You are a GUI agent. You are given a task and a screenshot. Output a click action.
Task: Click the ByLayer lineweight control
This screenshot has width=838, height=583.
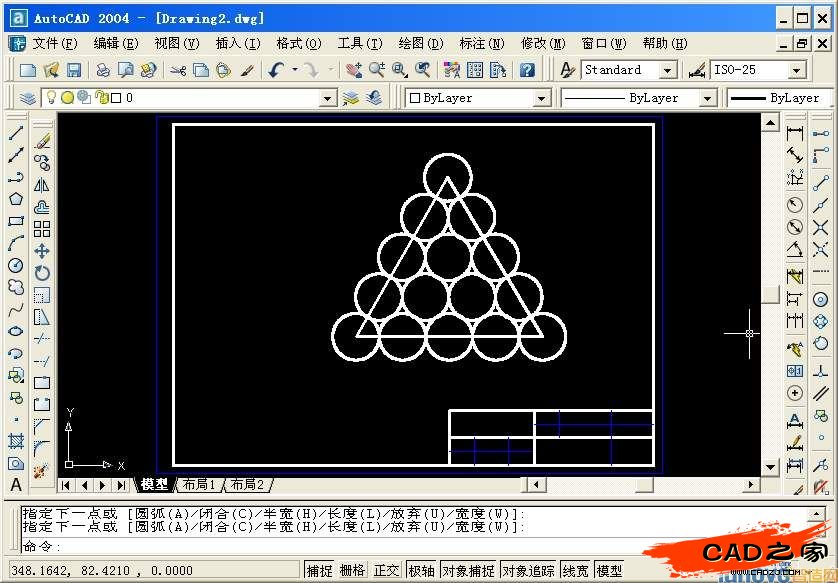(x=778, y=98)
